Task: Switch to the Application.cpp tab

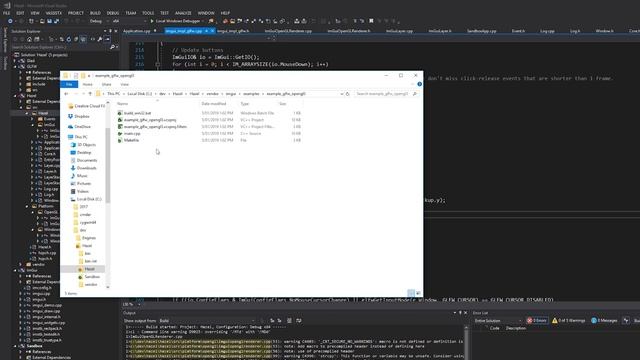Action: tap(137, 31)
